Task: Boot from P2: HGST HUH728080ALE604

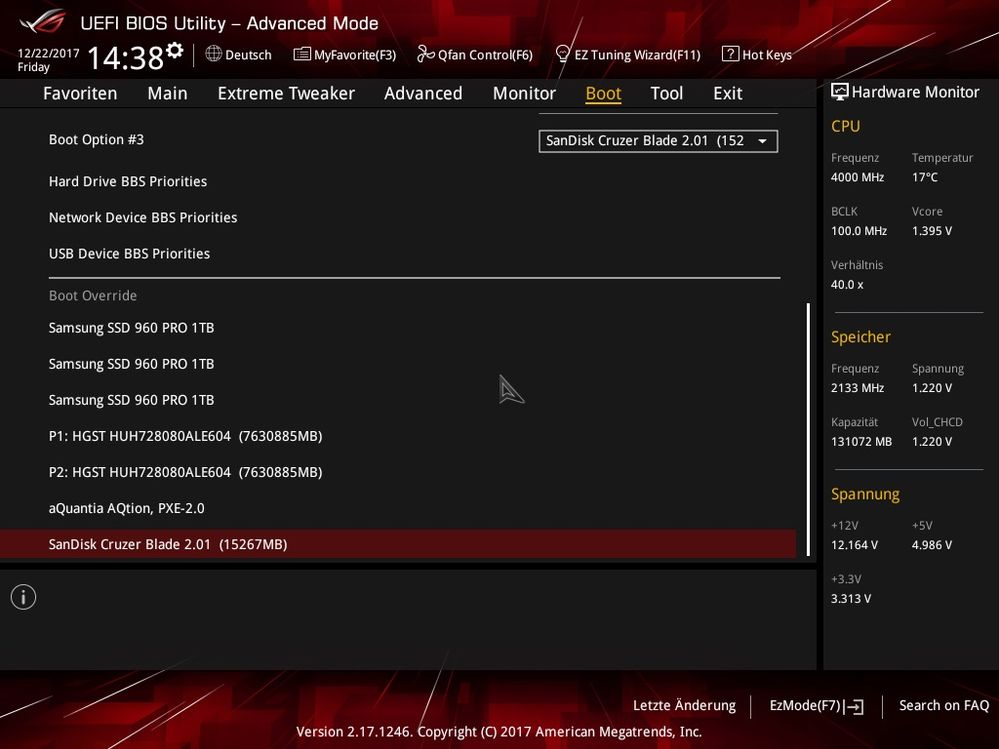Action: pos(185,473)
